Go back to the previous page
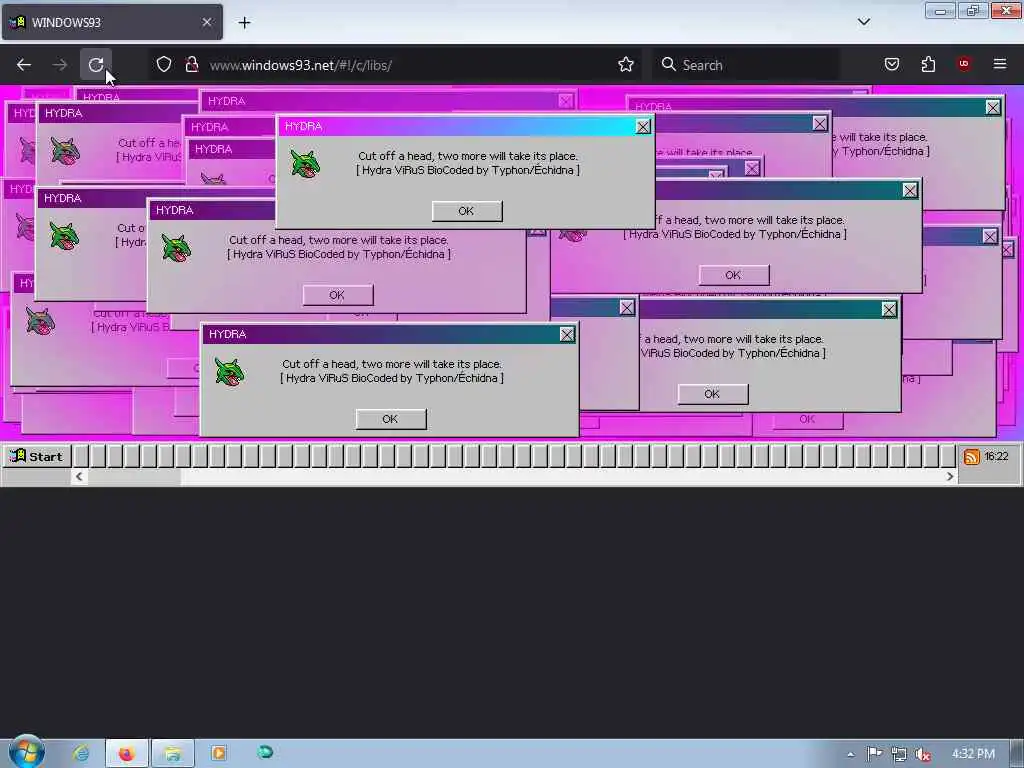Image resolution: width=1024 pixels, height=768 pixels. (24, 65)
